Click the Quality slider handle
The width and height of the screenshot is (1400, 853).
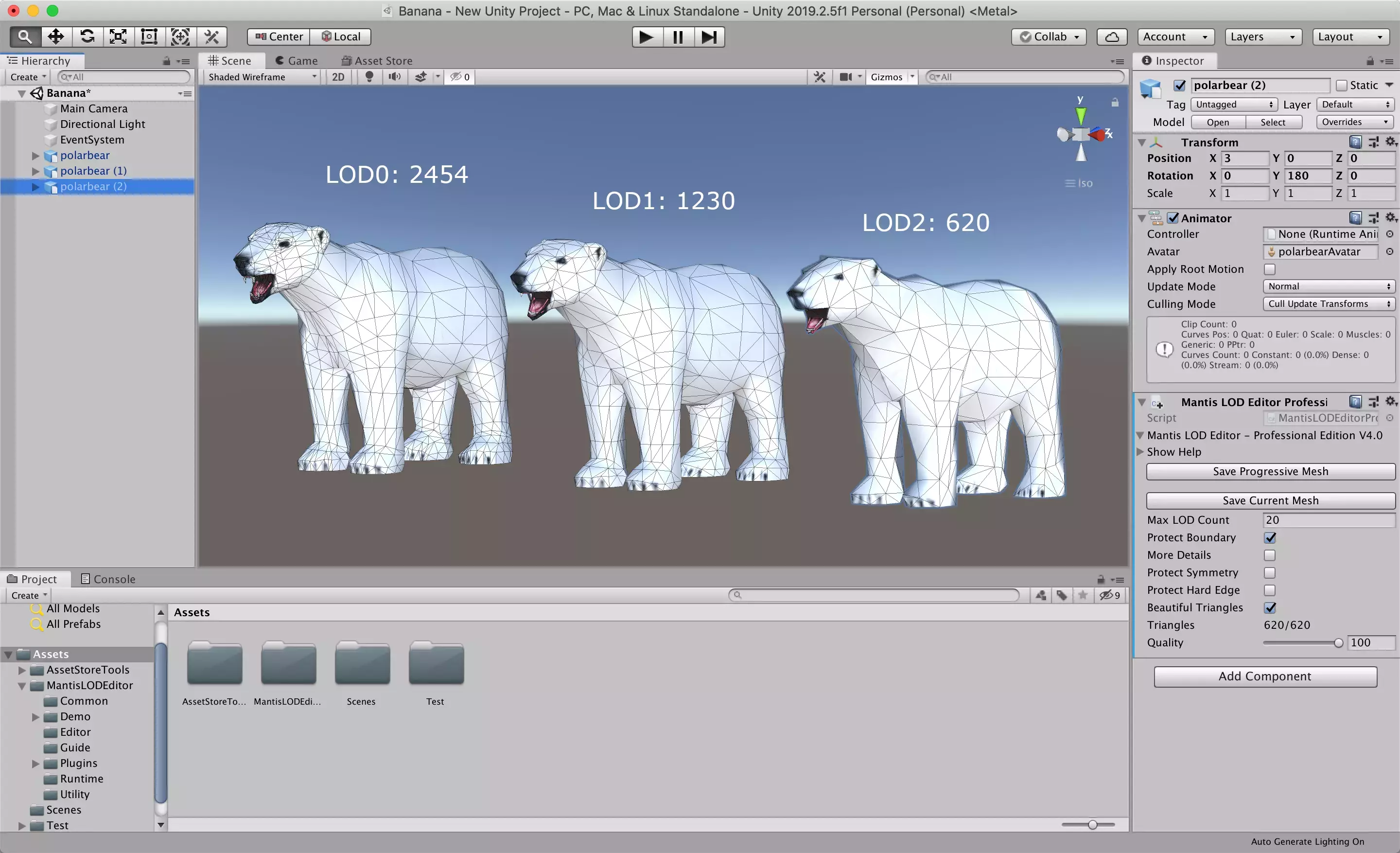(1338, 643)
